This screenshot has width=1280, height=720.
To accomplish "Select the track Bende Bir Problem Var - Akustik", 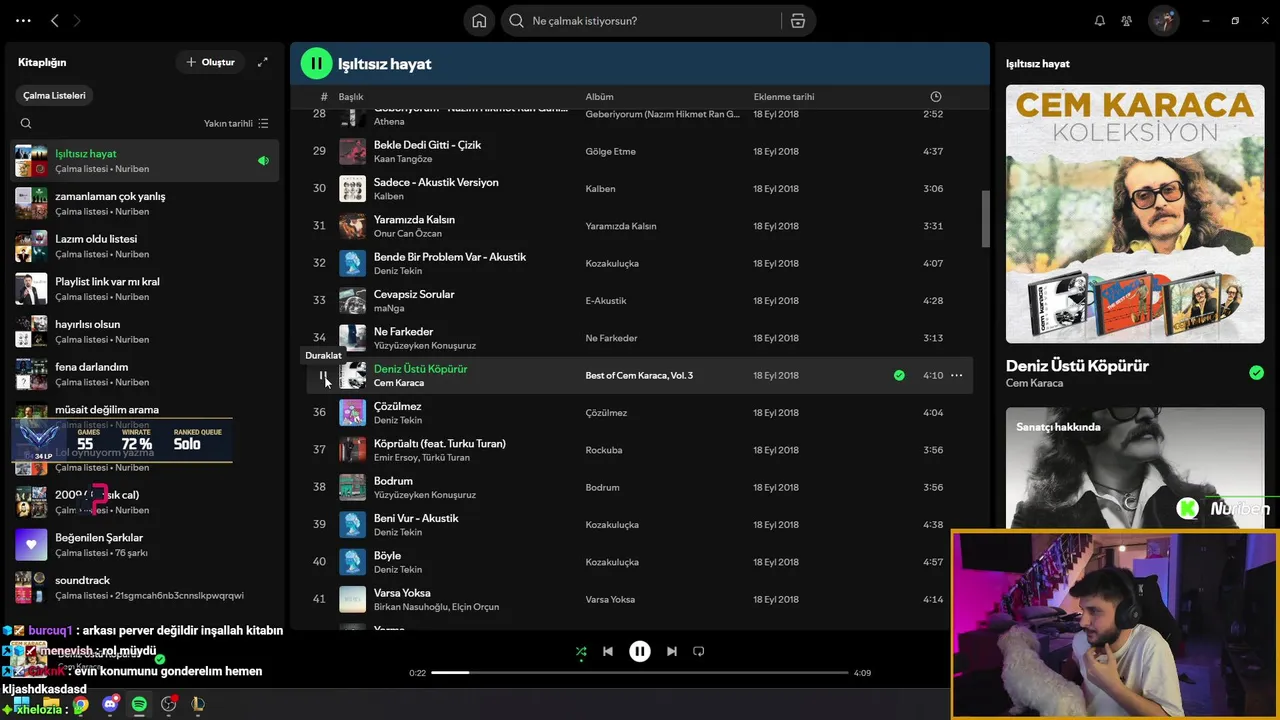I will click(x=450, y=257).
